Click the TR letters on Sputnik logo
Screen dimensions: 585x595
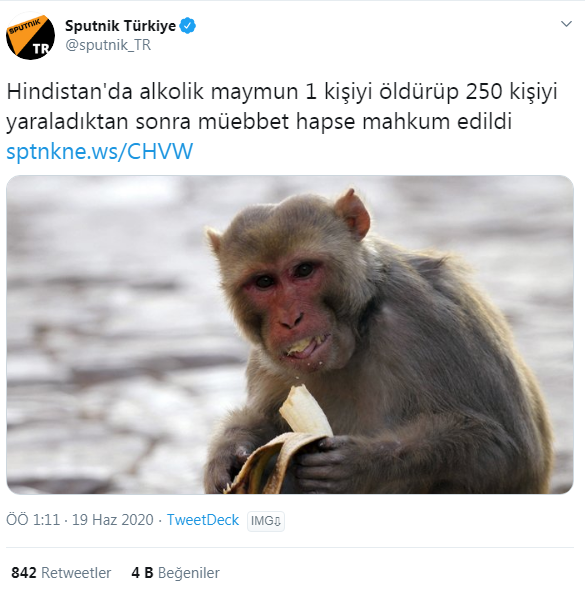coord(41,49)
